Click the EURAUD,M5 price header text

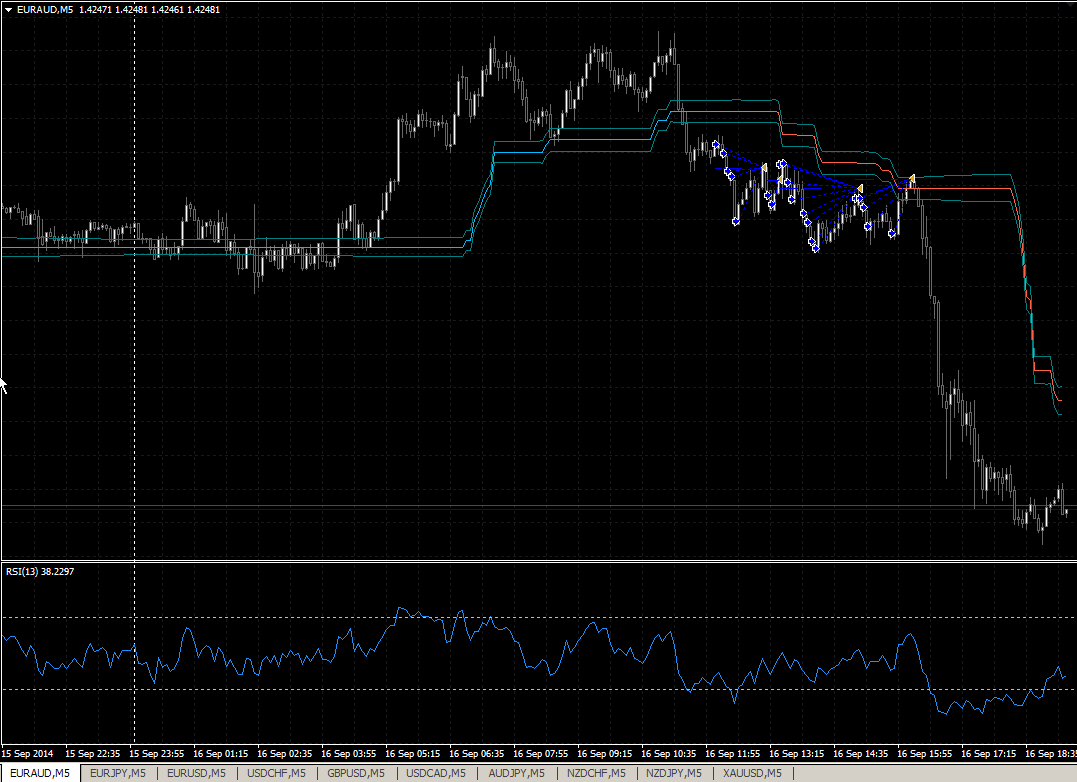118,10
